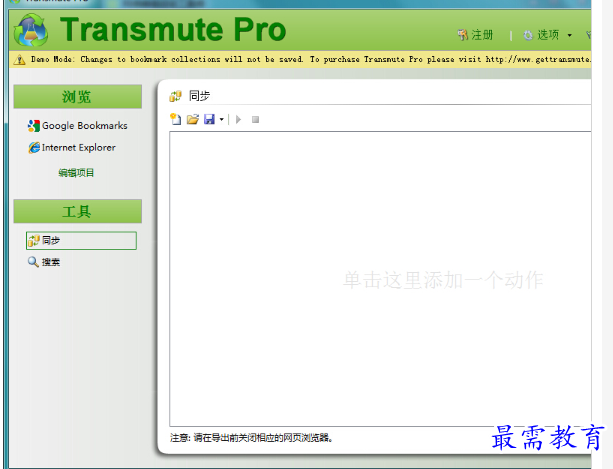The image size is (613, 469).
Task: Expand the save dropdown arrow
Action: point(222,120)
